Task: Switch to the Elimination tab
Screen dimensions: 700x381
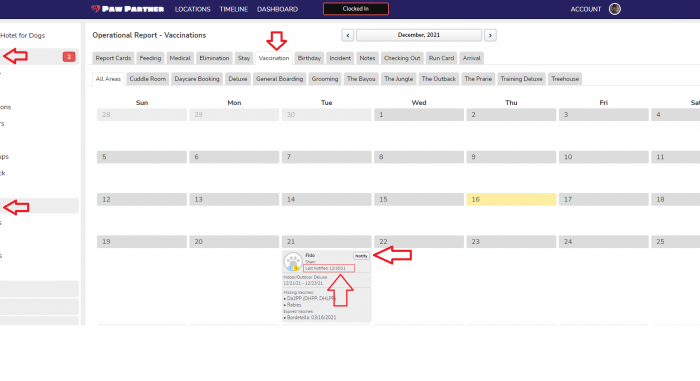Action: coord(214,58)
